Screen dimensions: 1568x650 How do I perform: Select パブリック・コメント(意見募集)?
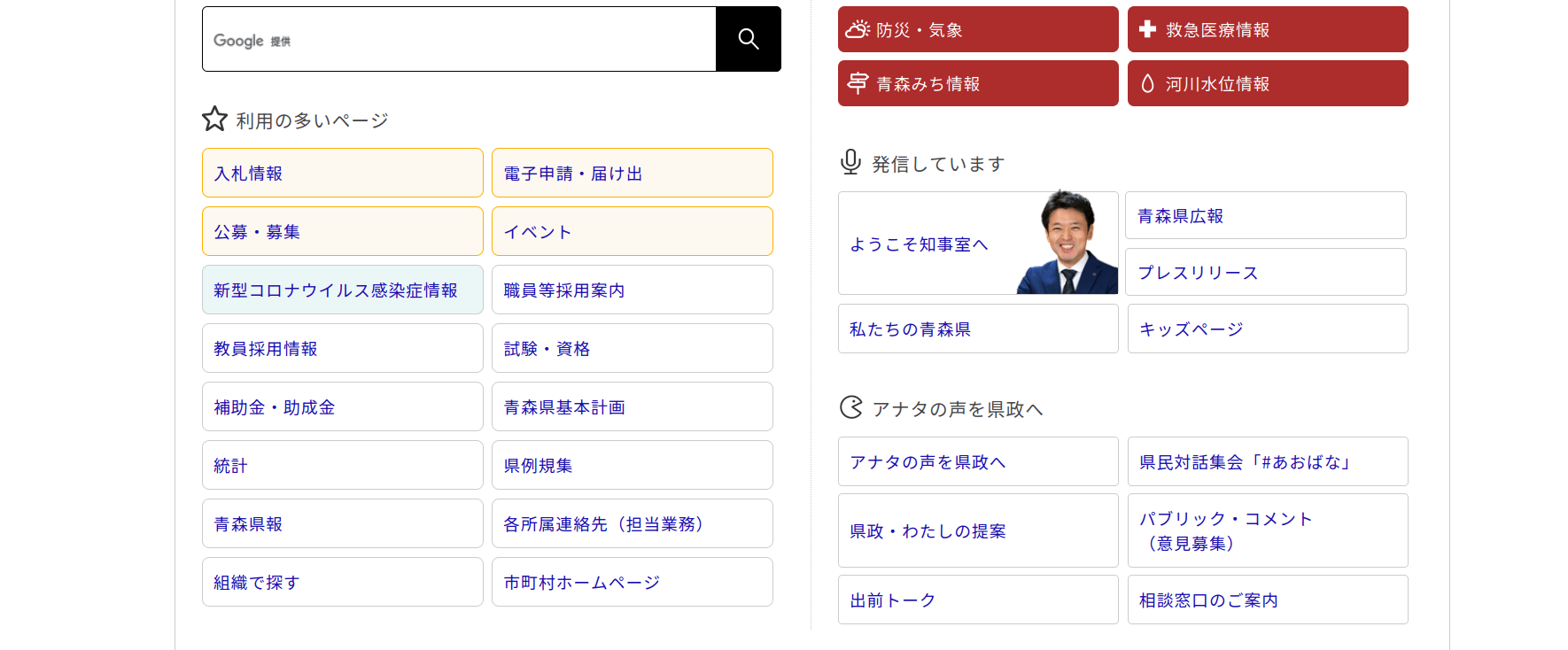pyautogui.click(x=1267, y=530)
